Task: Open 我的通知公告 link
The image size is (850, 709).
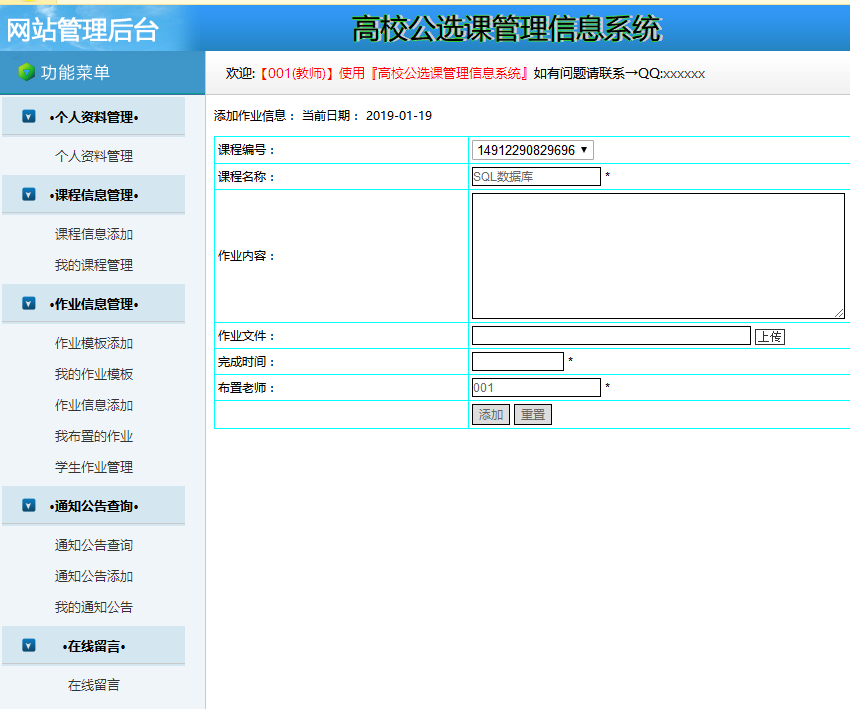Action: (x=94, y=607)
